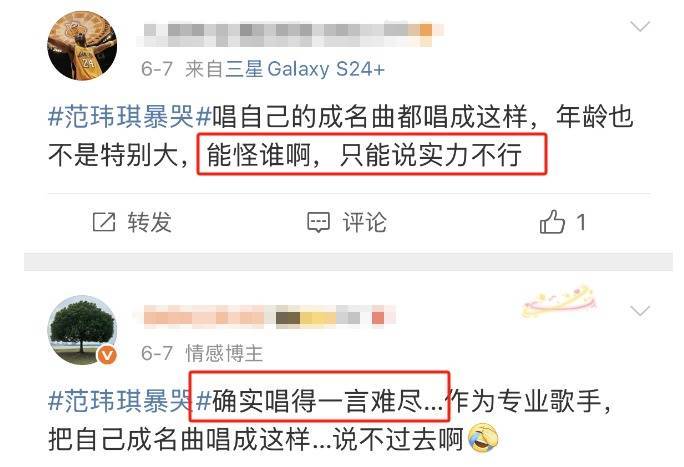
Task: Click the highlighted text 能怪谁啊，只能说实力不行
Action: click(364, 155)
